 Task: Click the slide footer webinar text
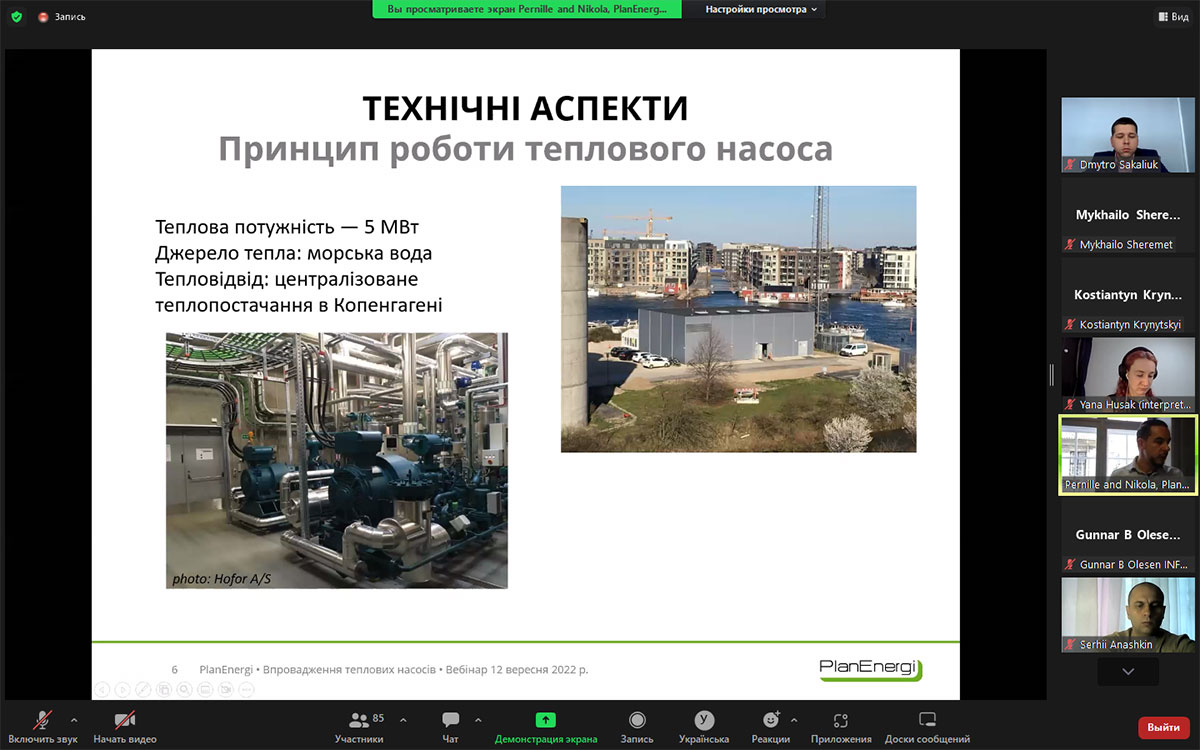pos(394,669)
